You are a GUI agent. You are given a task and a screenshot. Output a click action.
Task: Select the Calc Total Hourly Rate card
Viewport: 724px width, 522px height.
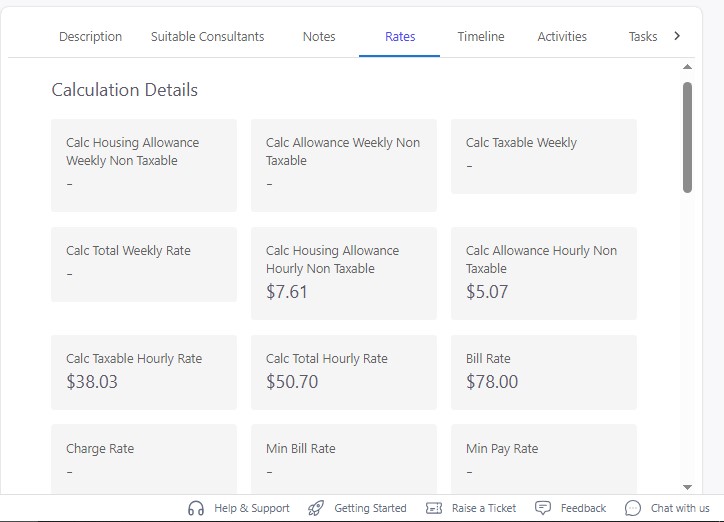click(x=343, y=371)
